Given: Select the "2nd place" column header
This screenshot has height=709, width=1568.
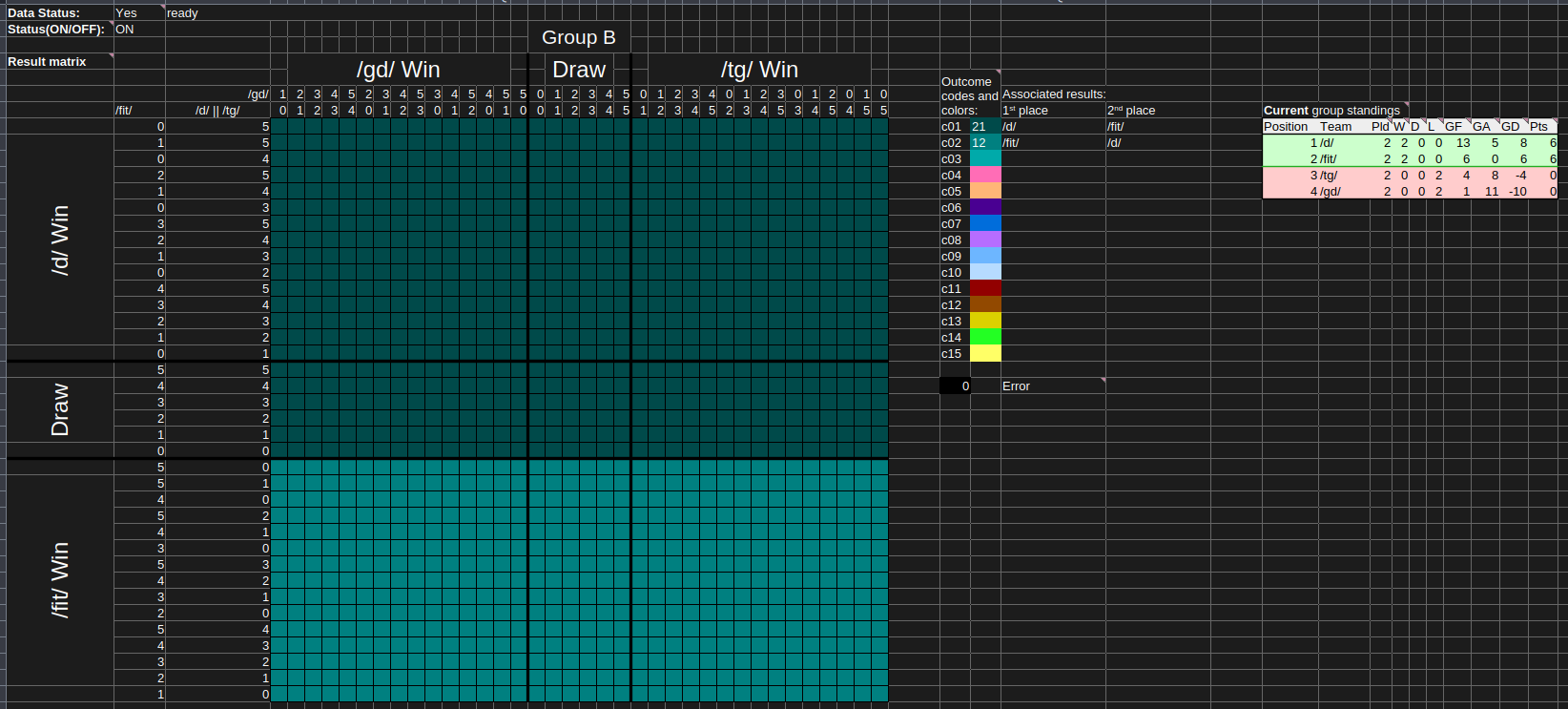Looking at the screenshot, I should point(1131,111).
